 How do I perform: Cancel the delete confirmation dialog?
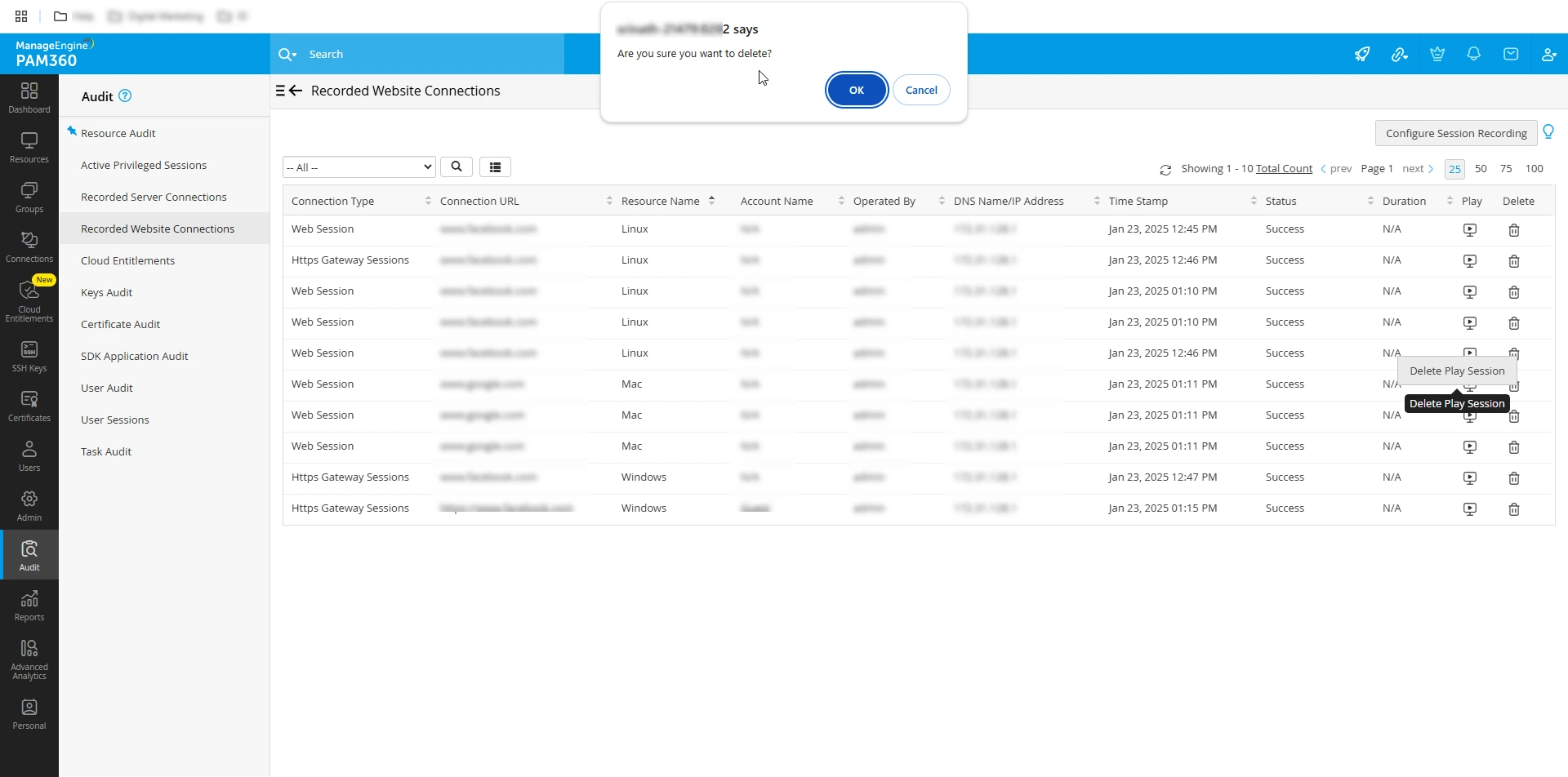pyautogui.click(x=920, y=90)
